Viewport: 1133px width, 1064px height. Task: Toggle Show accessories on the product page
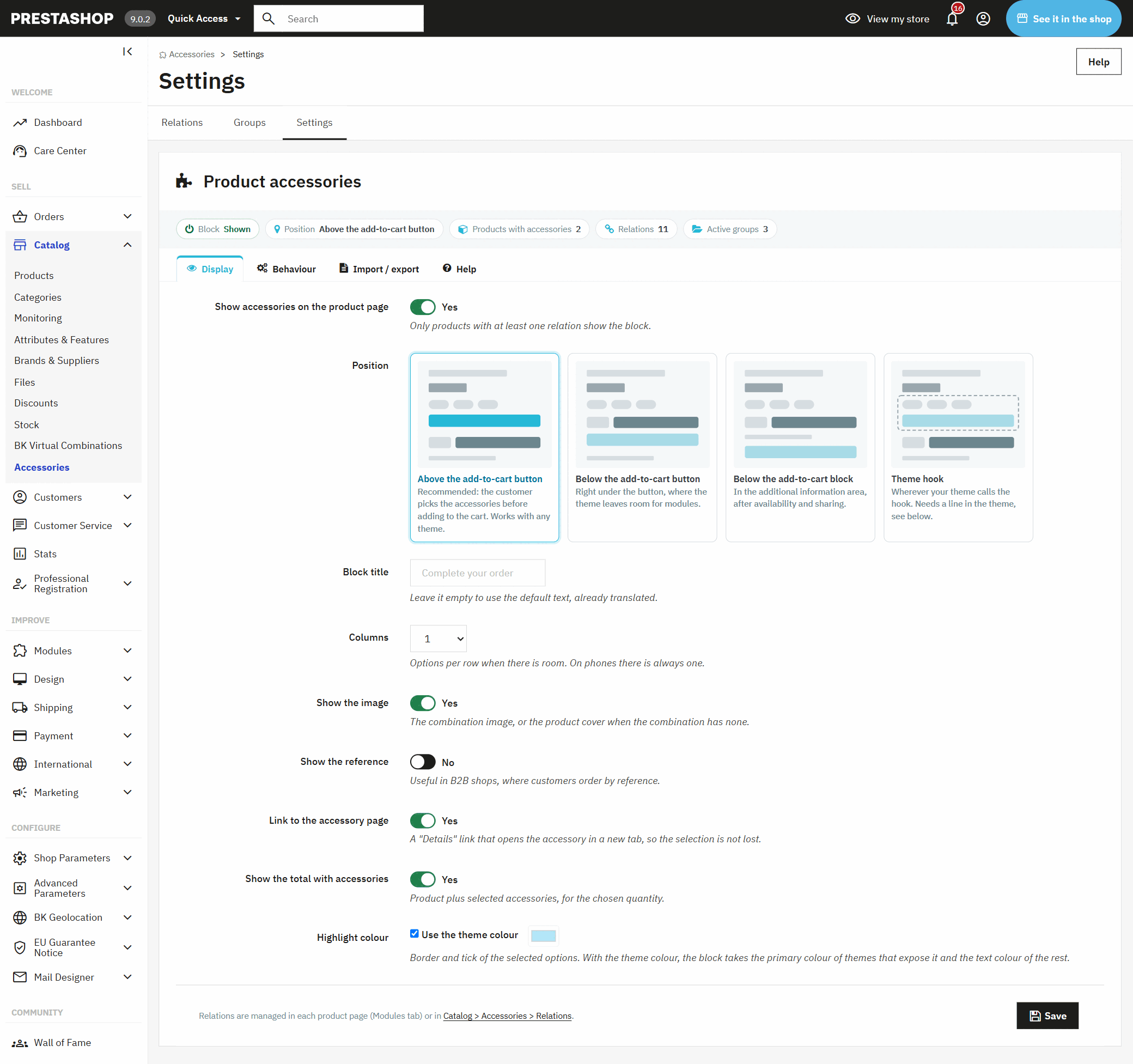(422, 307)
